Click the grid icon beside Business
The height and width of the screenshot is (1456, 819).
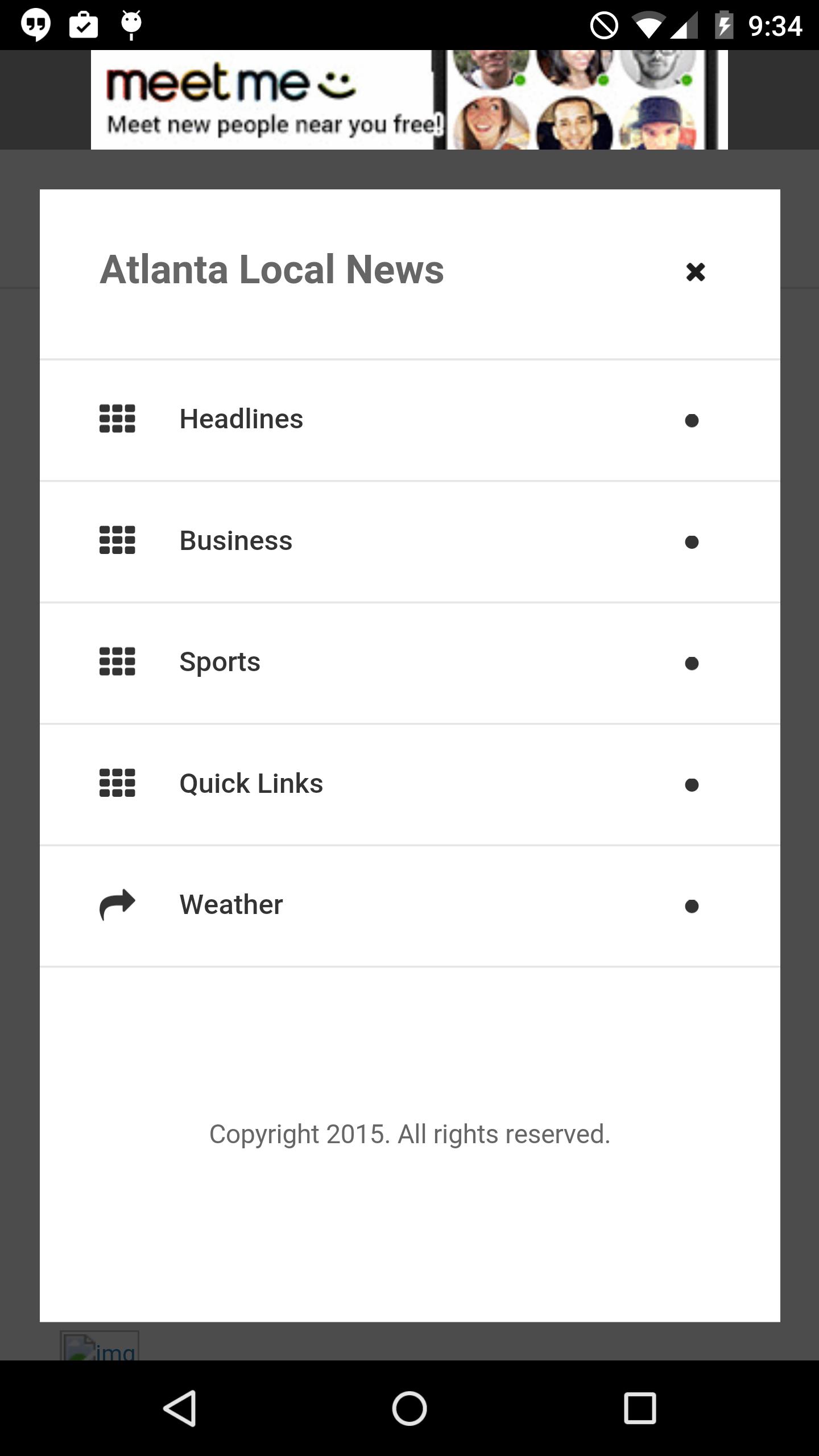click(x=117, y=540)
